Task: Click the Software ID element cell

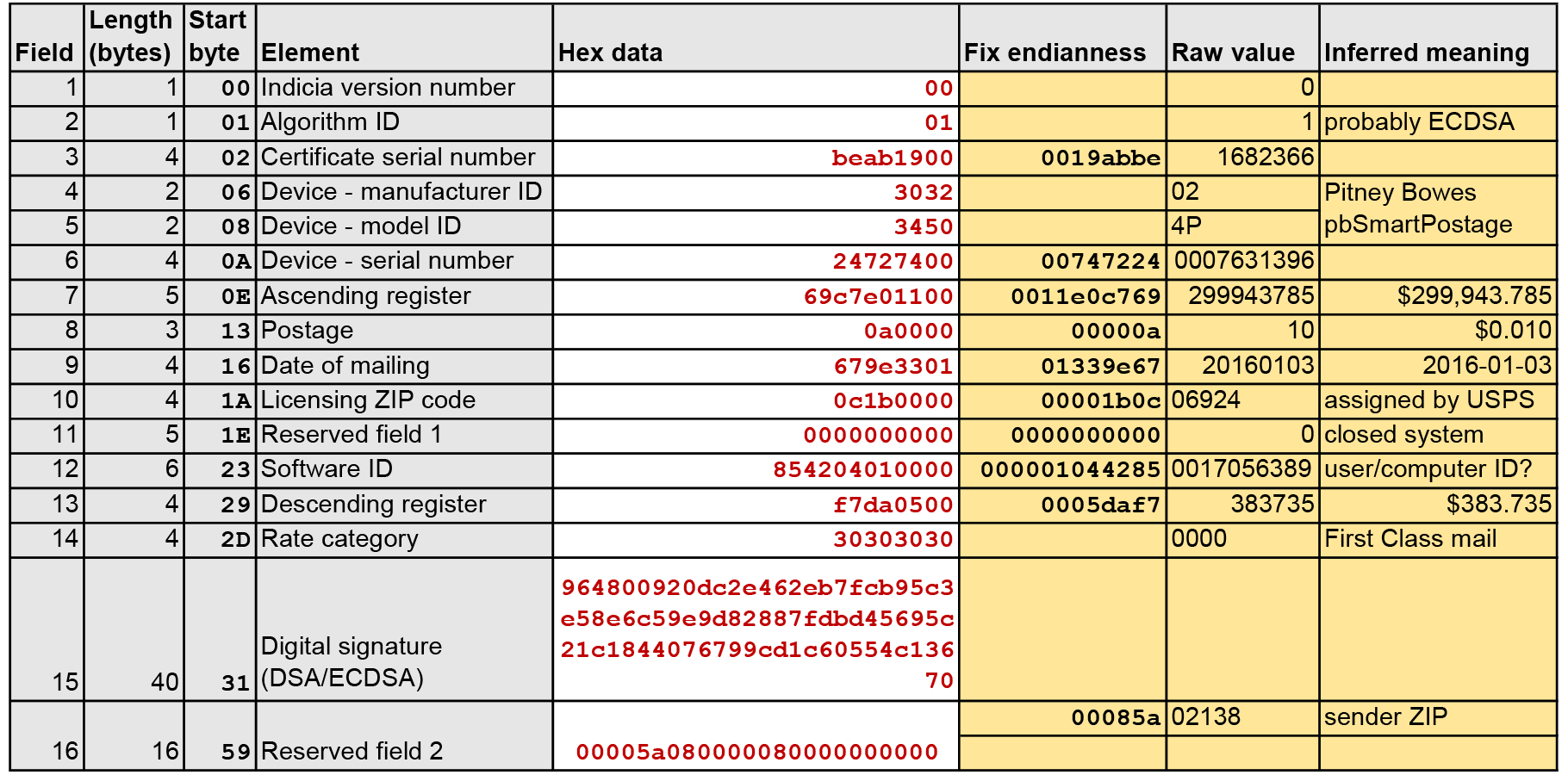Action: point(404,469)
